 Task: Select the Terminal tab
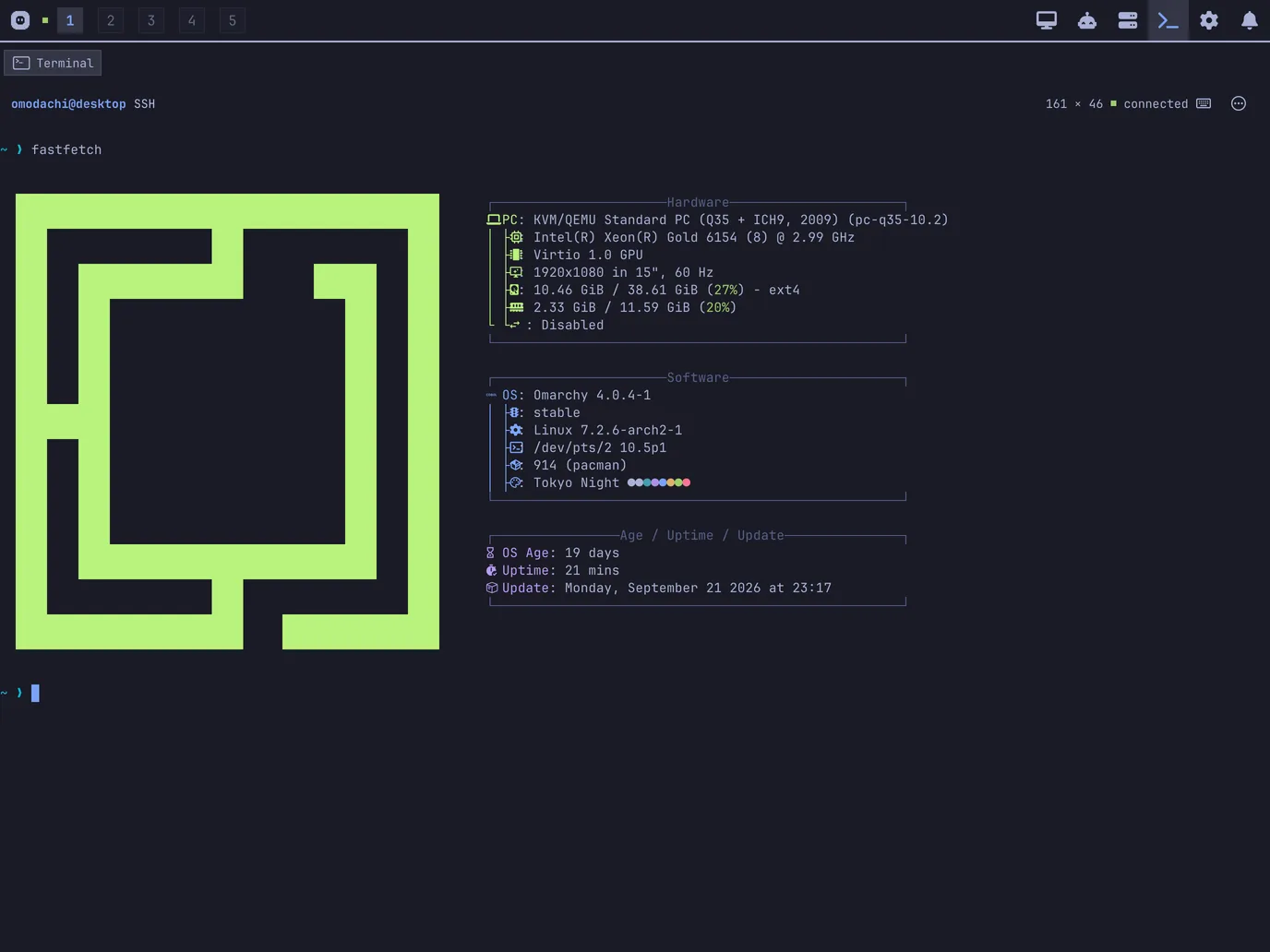(x=53, y=63)
